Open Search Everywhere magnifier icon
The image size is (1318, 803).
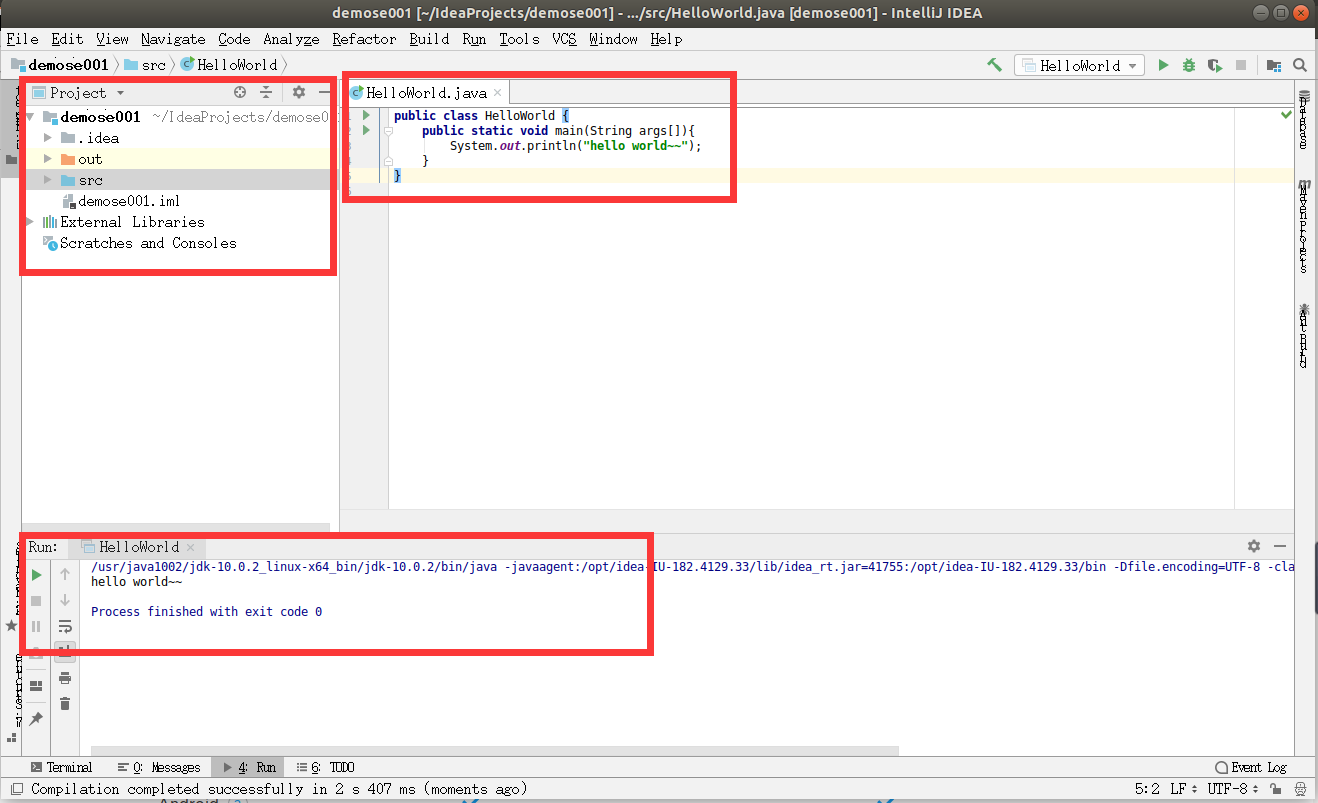pos(1300,65)
